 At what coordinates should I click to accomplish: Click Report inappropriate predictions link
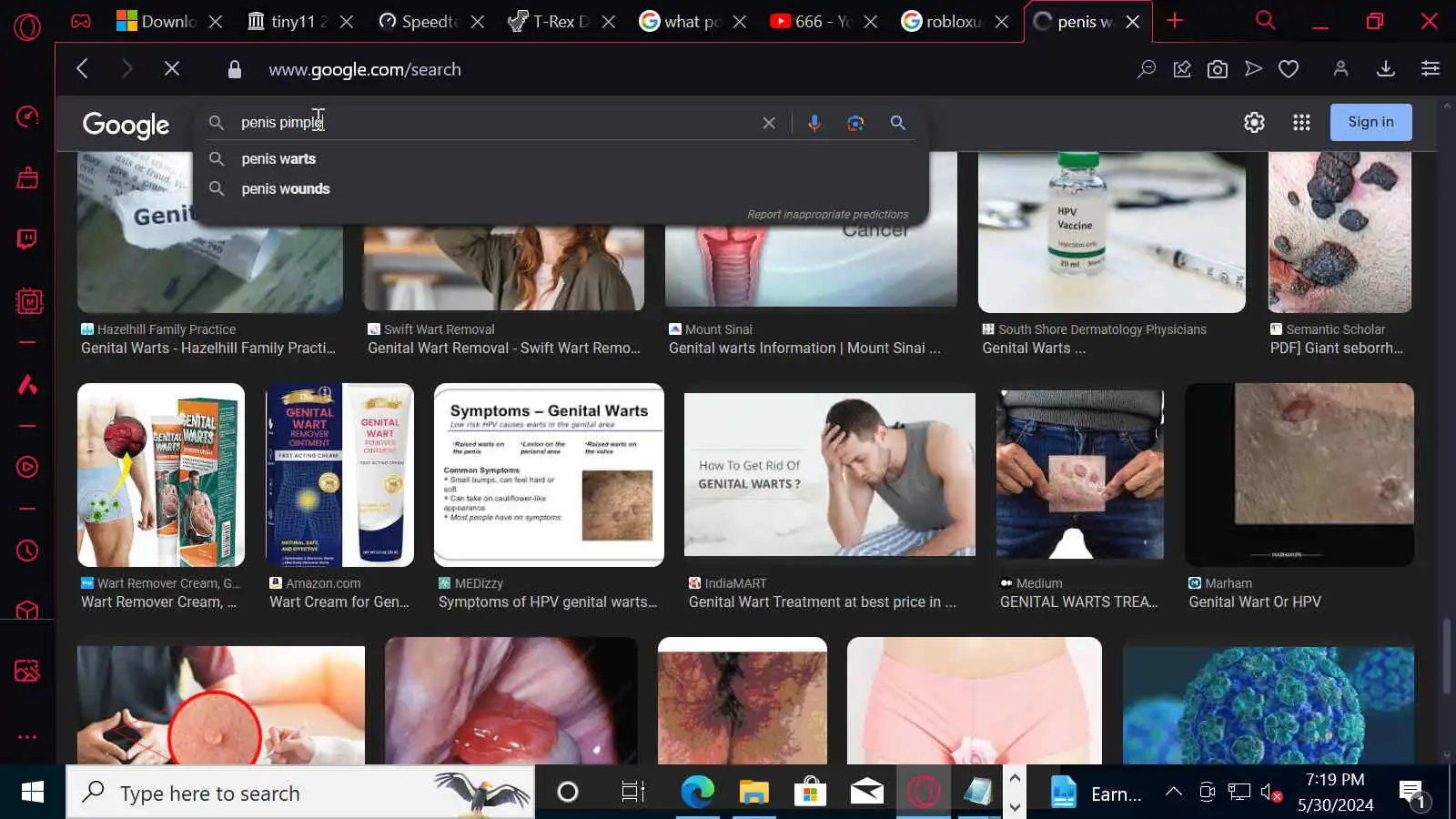click(827, 215)
